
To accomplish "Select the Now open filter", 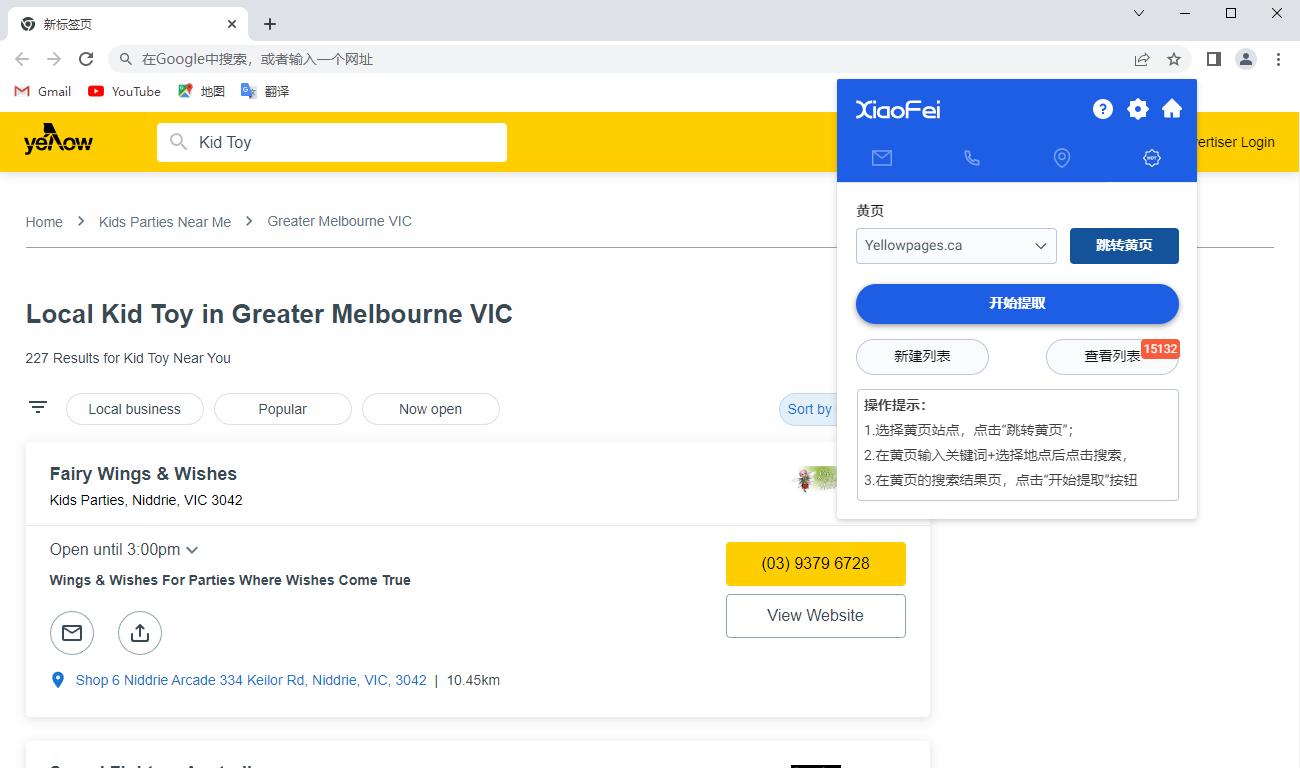I will tap(430, 409).
